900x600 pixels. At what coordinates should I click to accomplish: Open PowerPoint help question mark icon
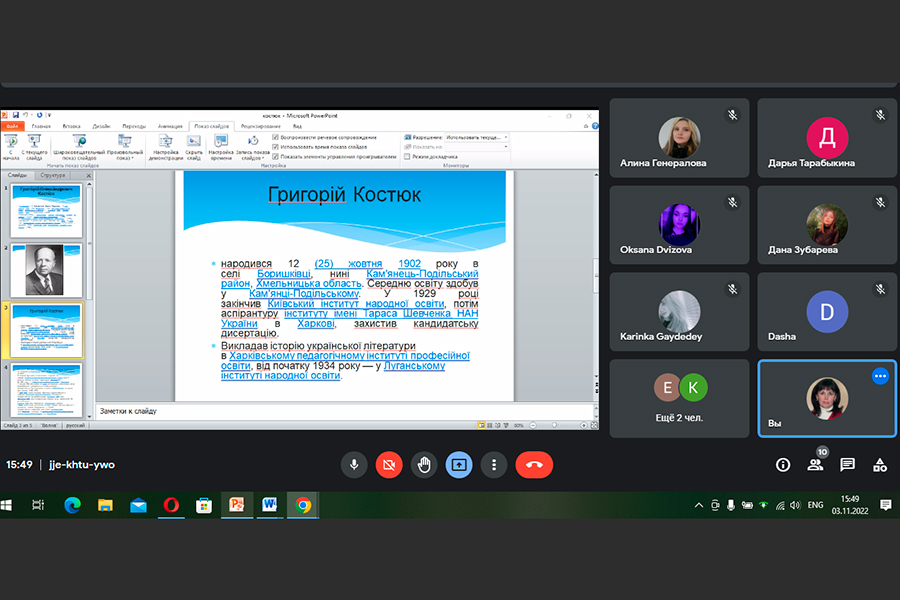pyautogui.click(x=595, y=126)
